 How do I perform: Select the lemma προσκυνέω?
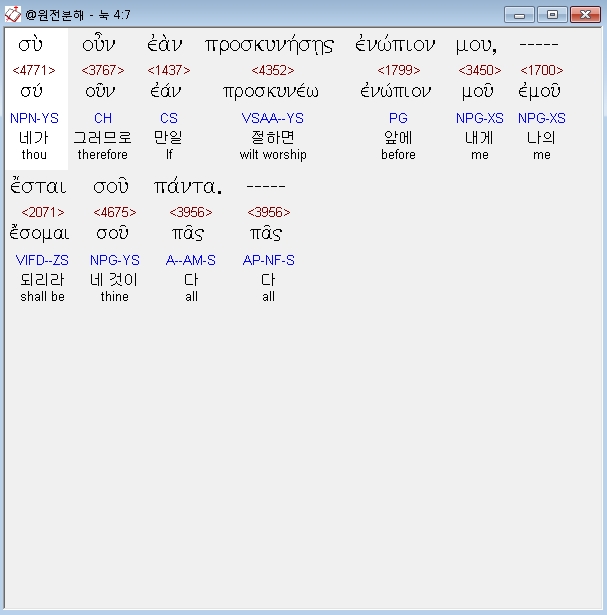(271, 92)
